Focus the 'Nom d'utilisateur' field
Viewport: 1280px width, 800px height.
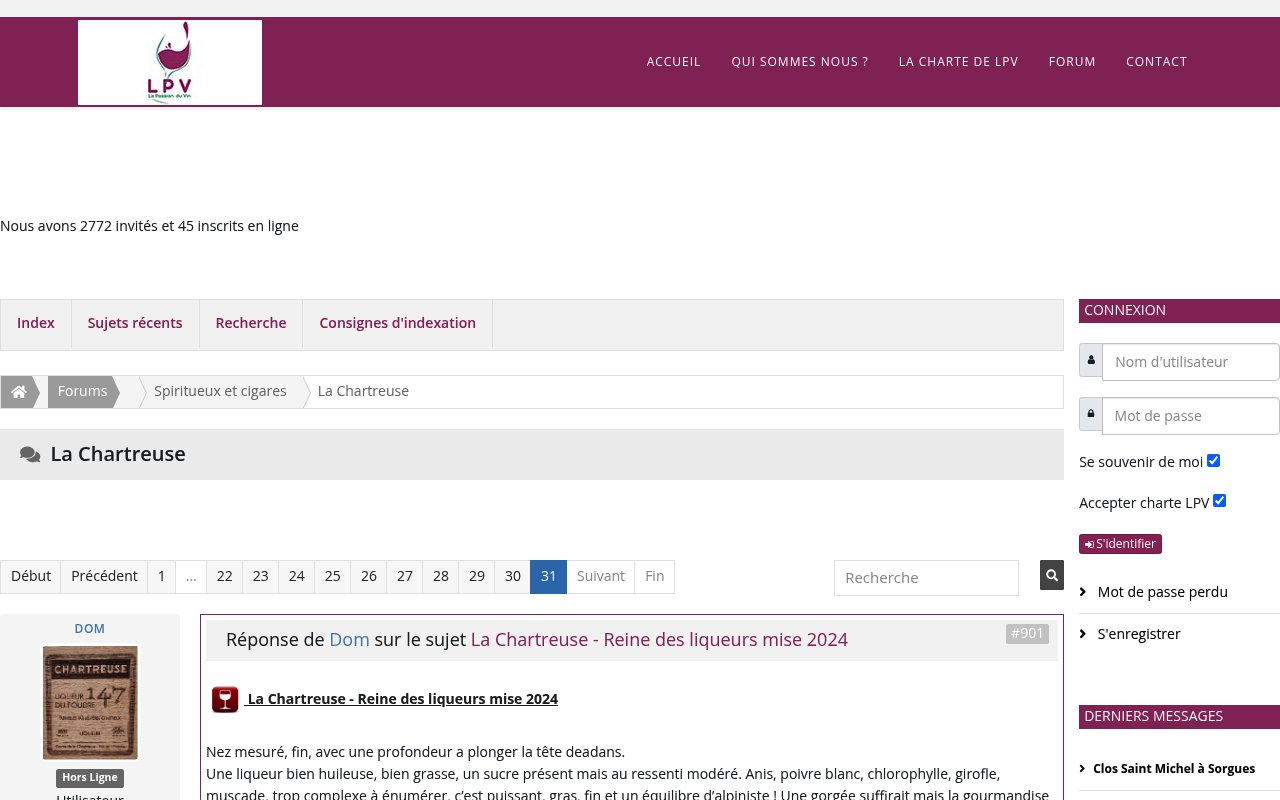(x=1191, y=362)
